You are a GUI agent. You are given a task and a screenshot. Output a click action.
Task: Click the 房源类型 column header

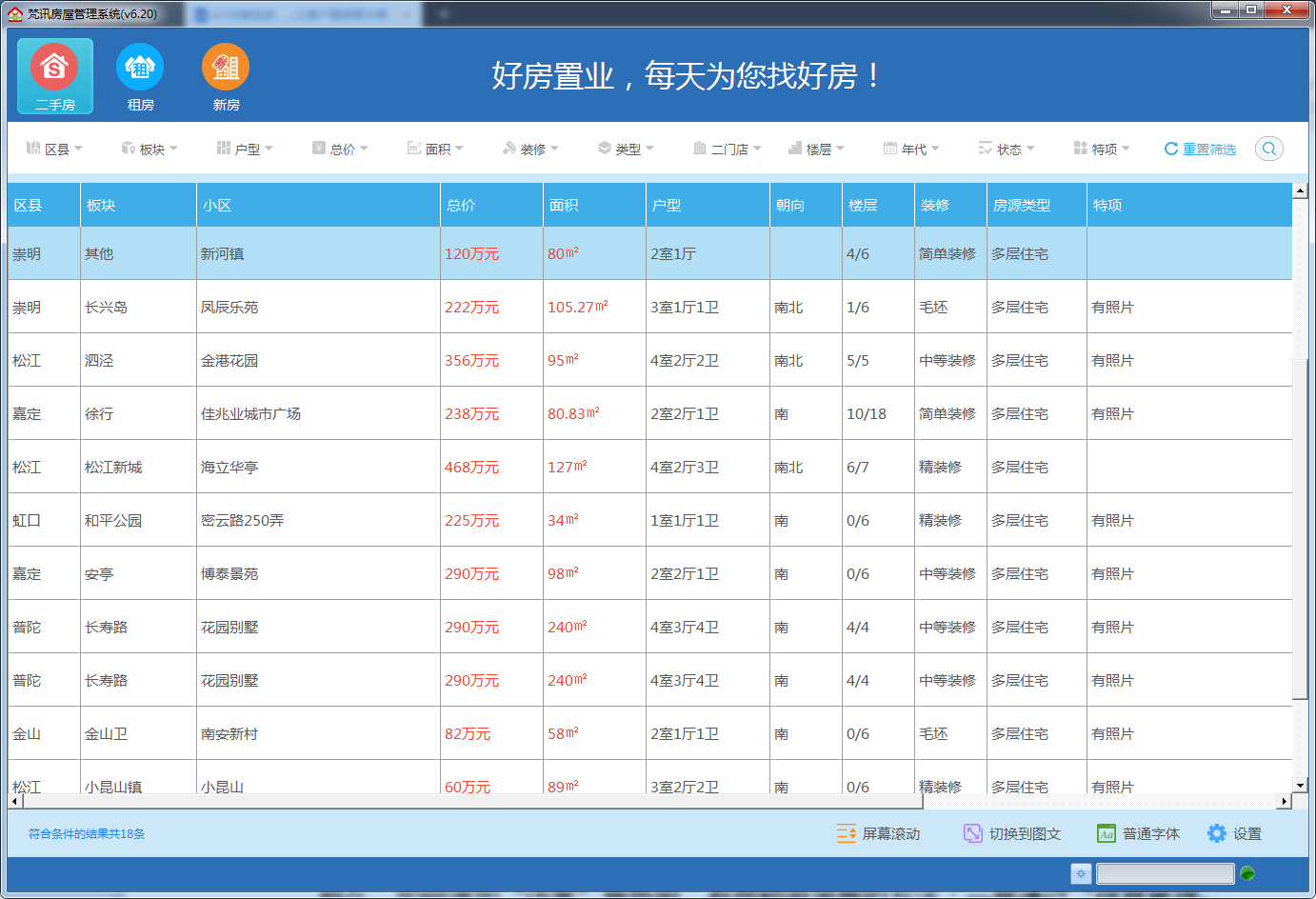click(x=1036, y=205)
